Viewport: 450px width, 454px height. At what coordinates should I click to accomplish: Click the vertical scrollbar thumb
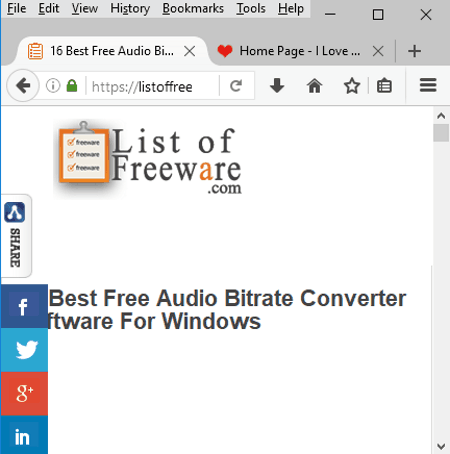click(441, 133)
